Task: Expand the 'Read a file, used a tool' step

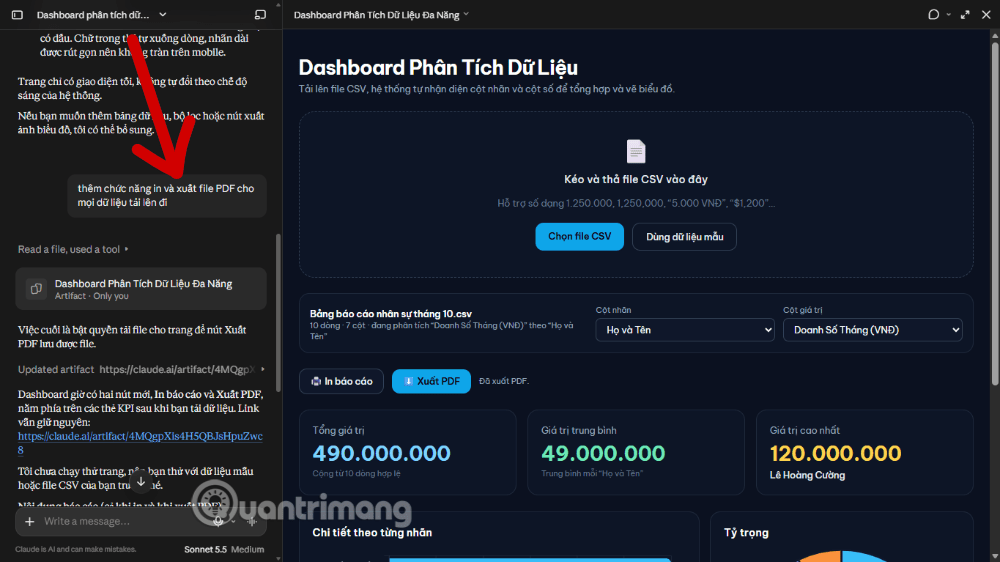Action: (x=73, y=249)
